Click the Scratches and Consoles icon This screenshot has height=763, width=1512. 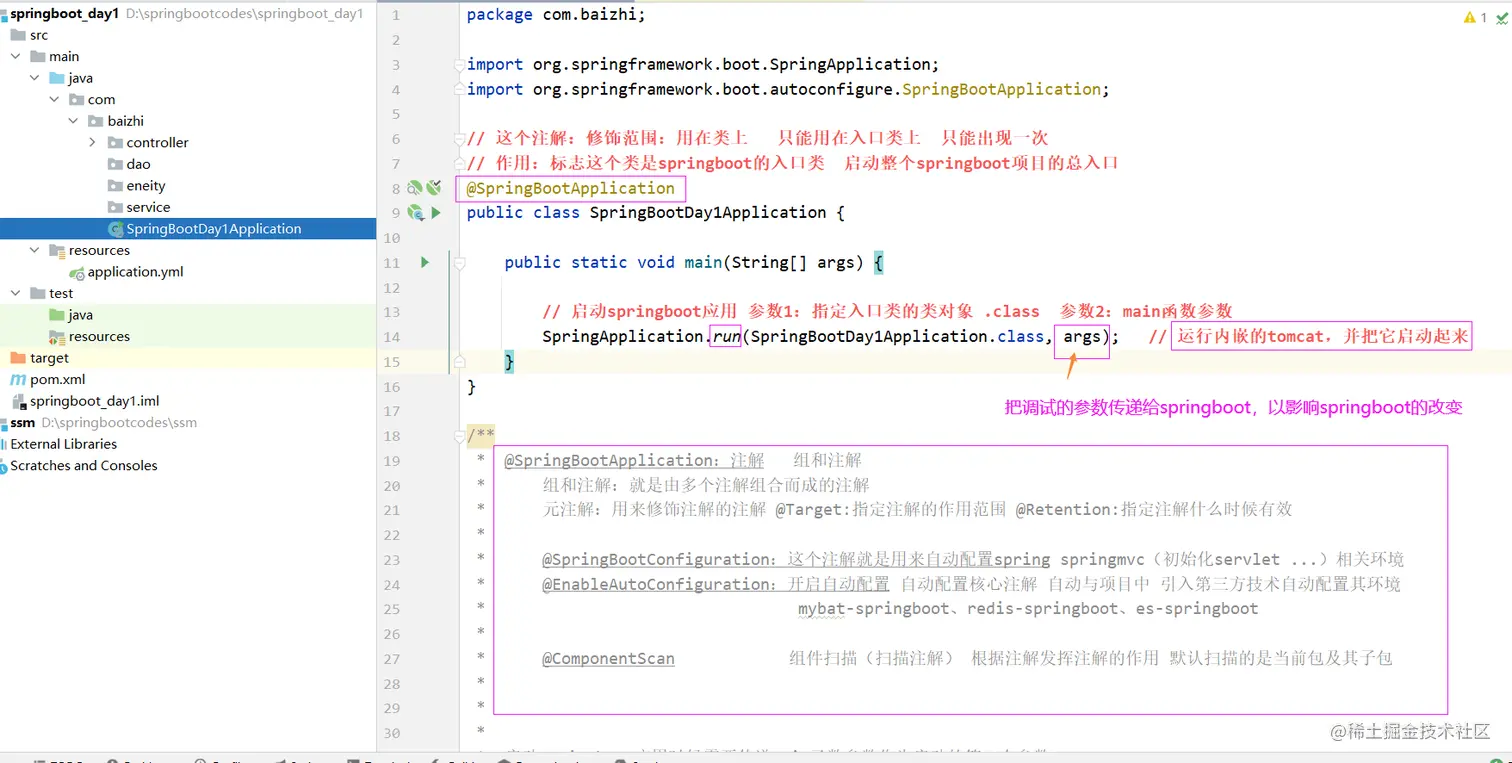click(3, 466)
